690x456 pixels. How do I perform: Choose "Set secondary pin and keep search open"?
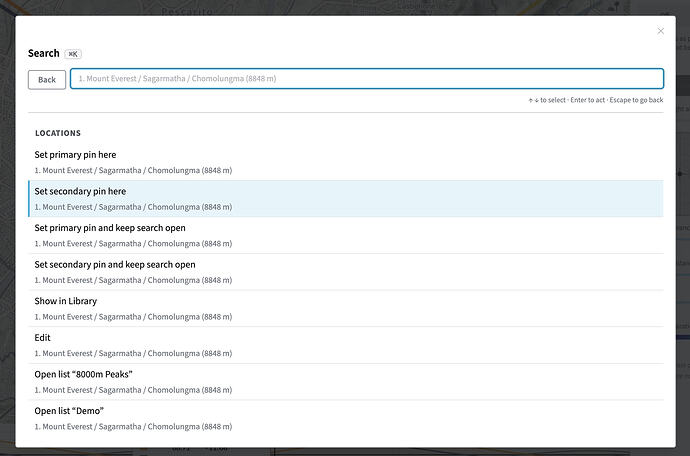coord(346,272)
